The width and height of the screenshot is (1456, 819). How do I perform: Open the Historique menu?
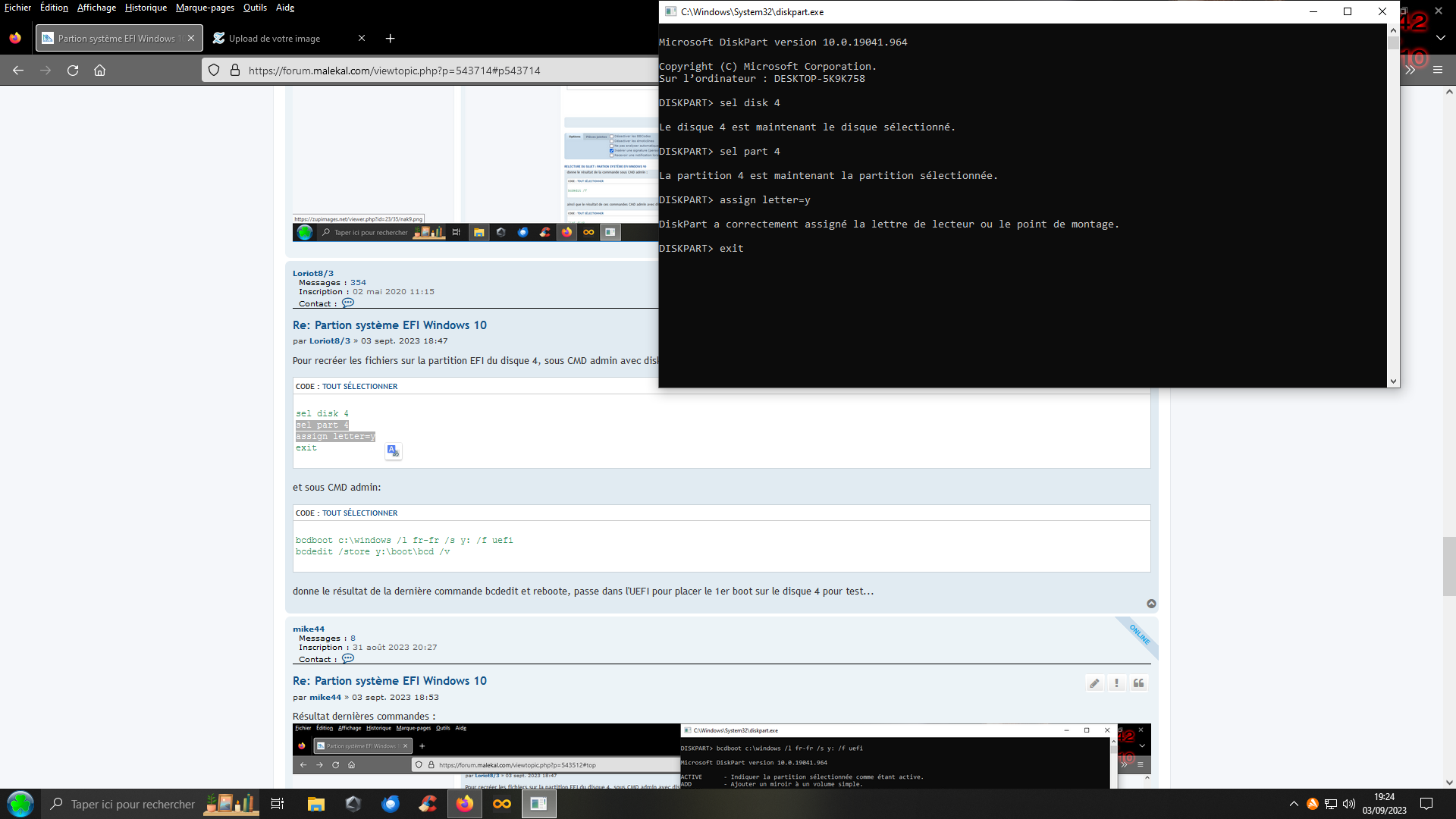(146, 8)
